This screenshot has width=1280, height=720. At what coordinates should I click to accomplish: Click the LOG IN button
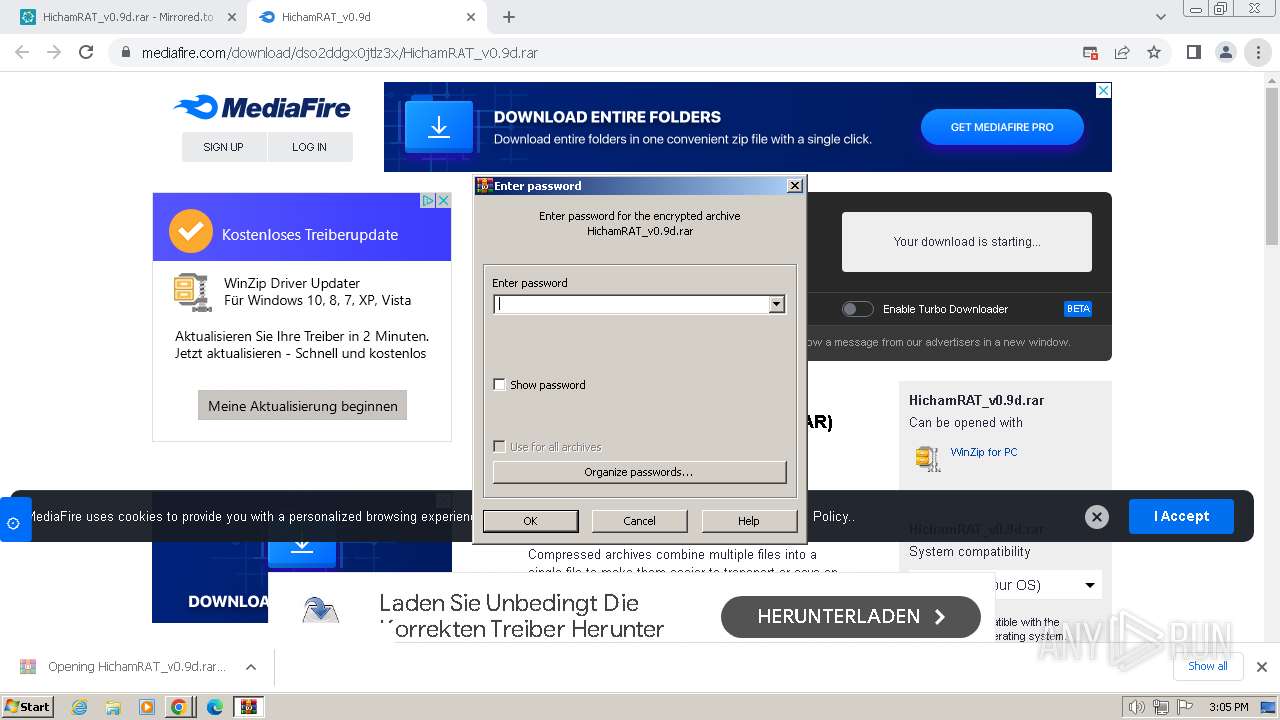(310, 147)
